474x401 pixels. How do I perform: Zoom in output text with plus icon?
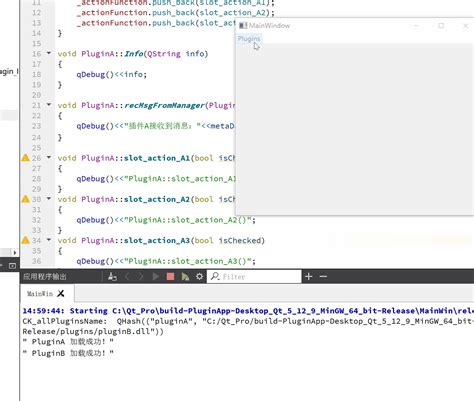click(x=308, y=277)
